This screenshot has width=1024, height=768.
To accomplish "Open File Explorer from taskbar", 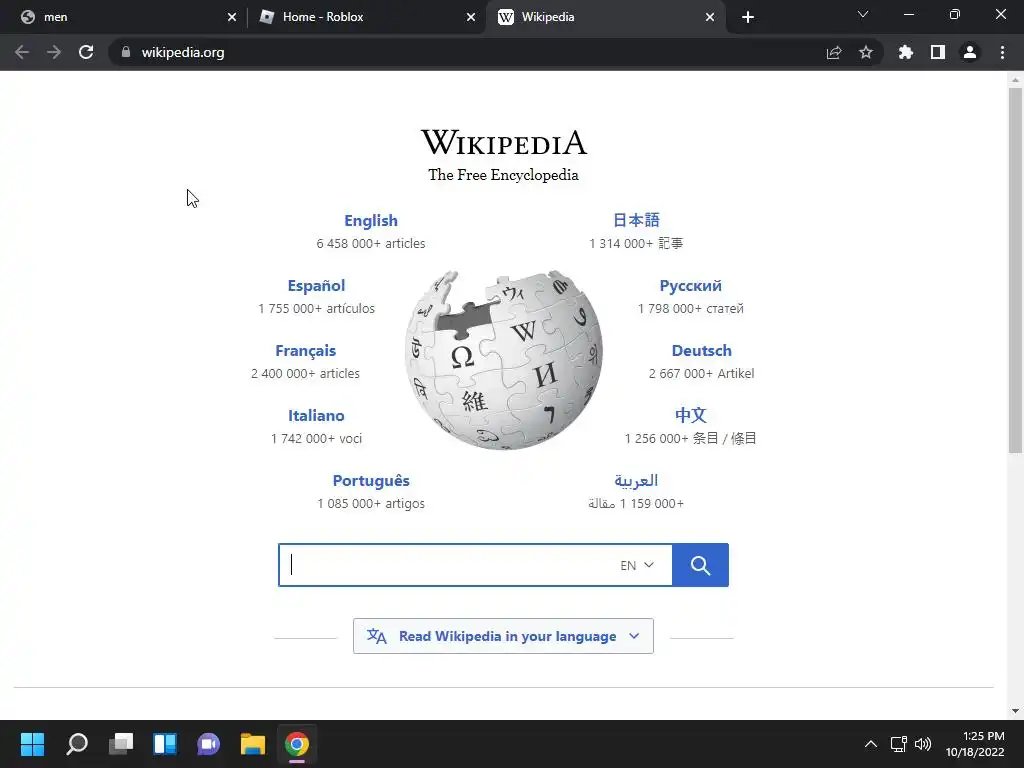I will 253,744.
